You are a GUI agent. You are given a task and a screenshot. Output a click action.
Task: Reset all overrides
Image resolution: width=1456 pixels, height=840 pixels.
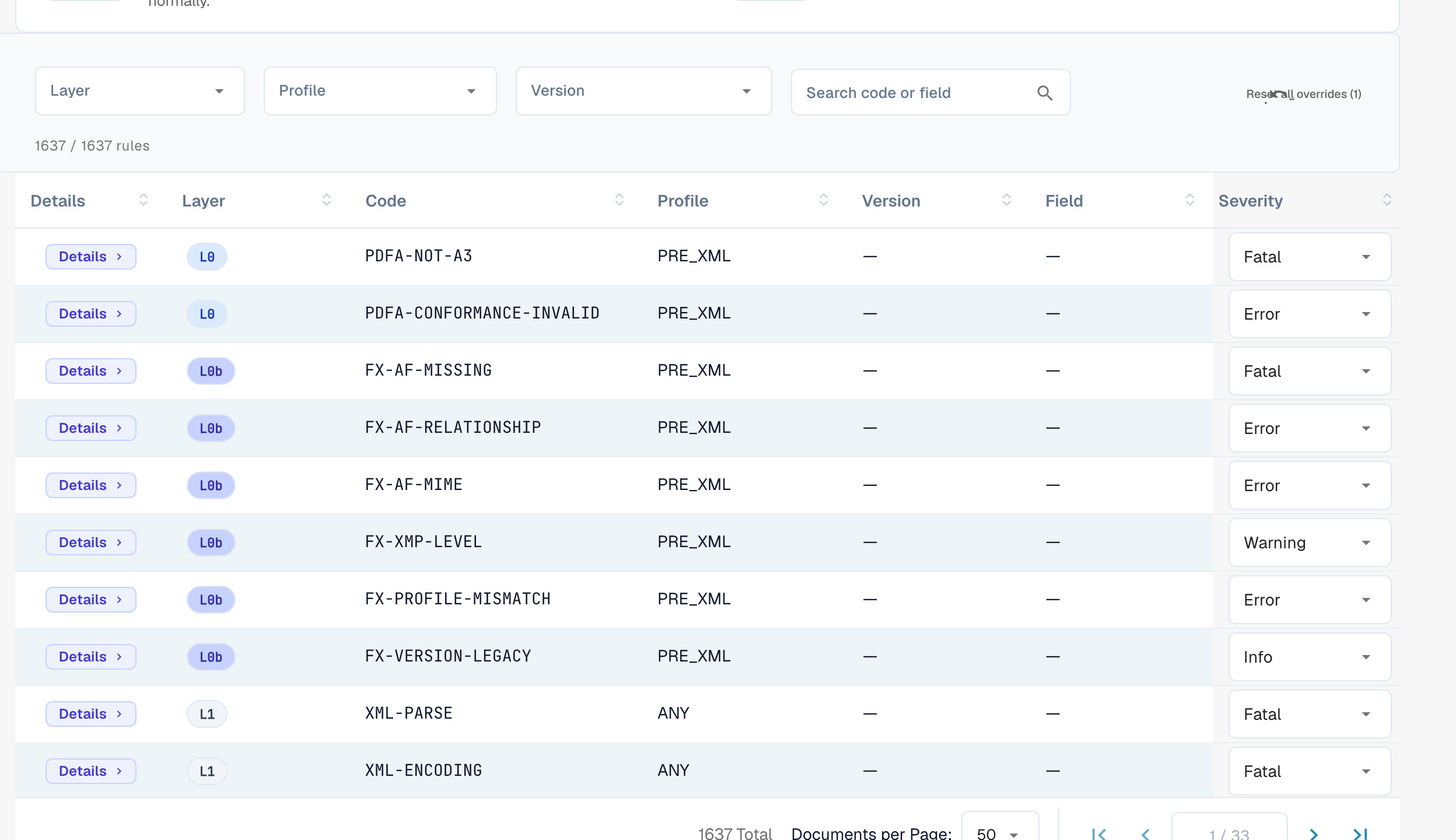click(1304, 94)
